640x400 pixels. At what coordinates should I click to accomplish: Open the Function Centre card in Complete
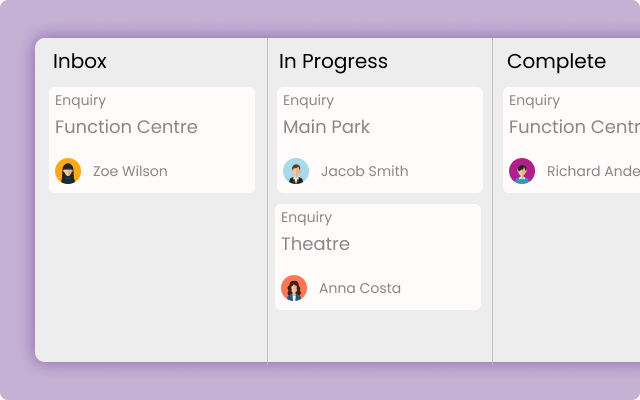pyautogui.click(x=574, y=127)
